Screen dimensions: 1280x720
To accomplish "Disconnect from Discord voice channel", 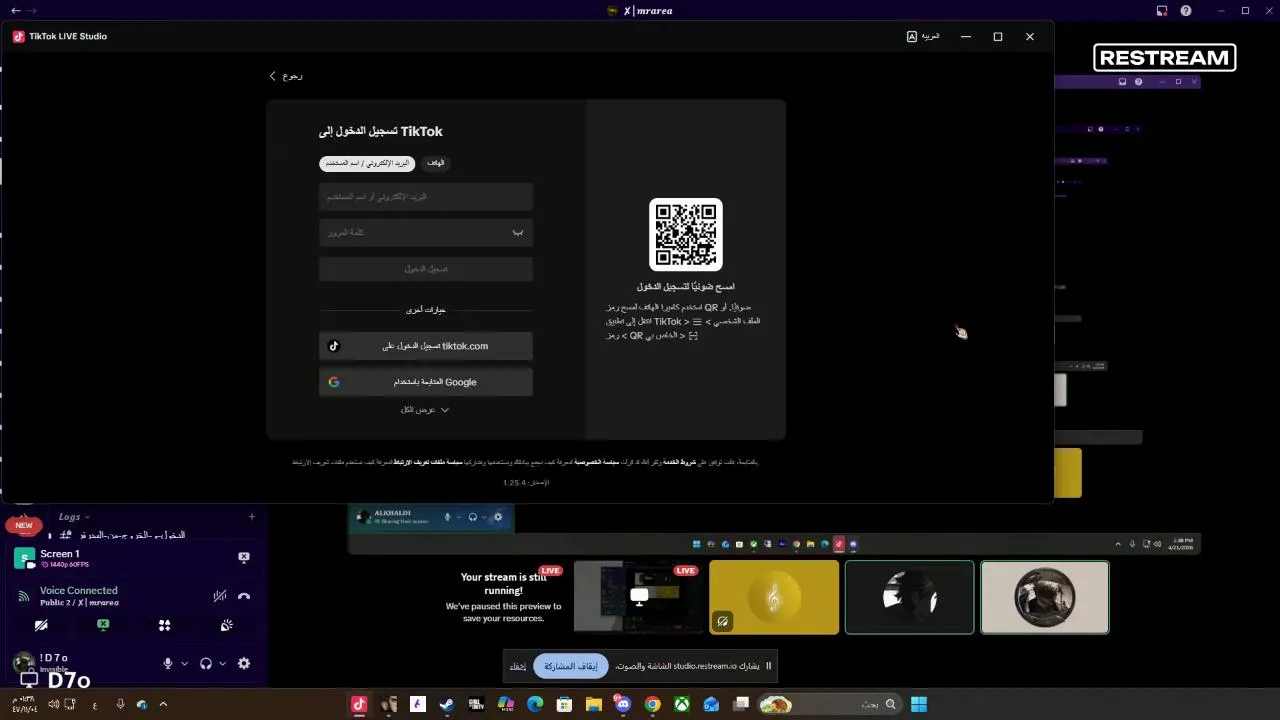I will 244,596.
